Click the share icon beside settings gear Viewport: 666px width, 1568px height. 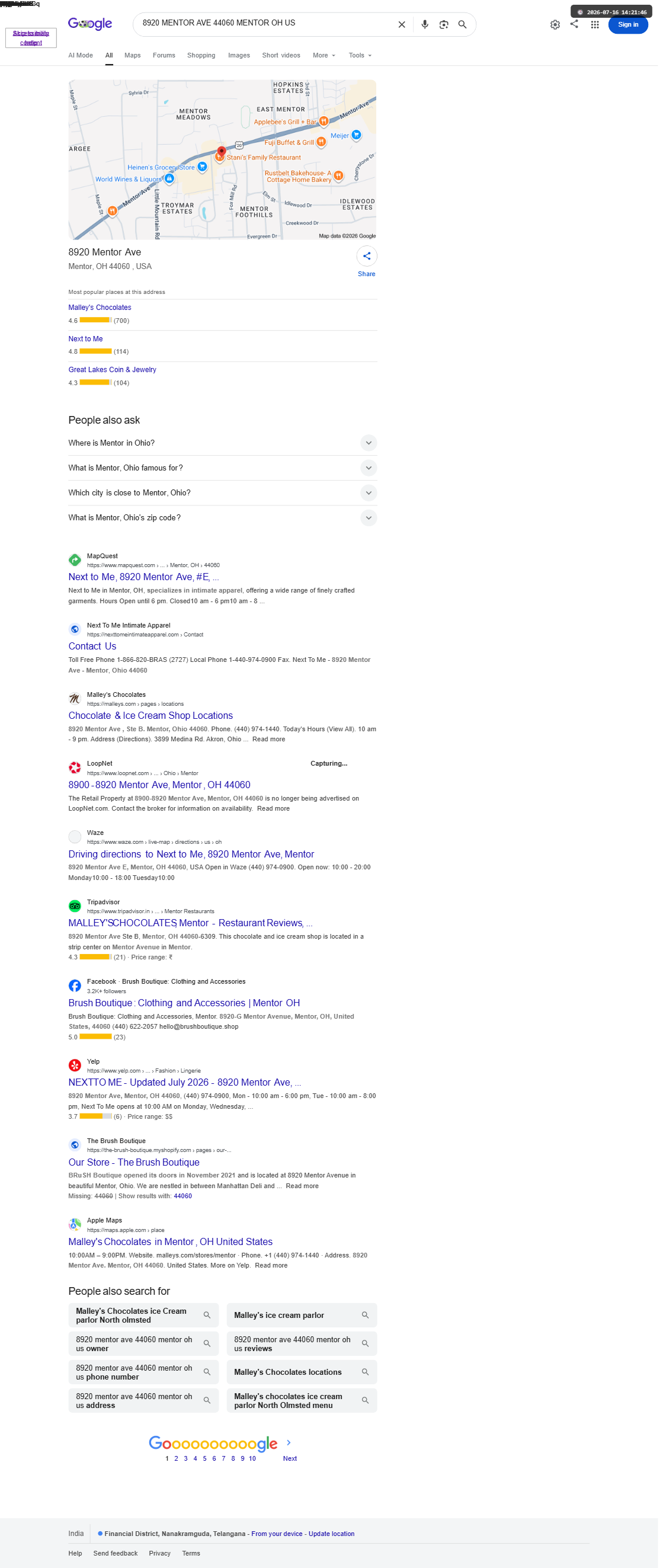point(574,24)
